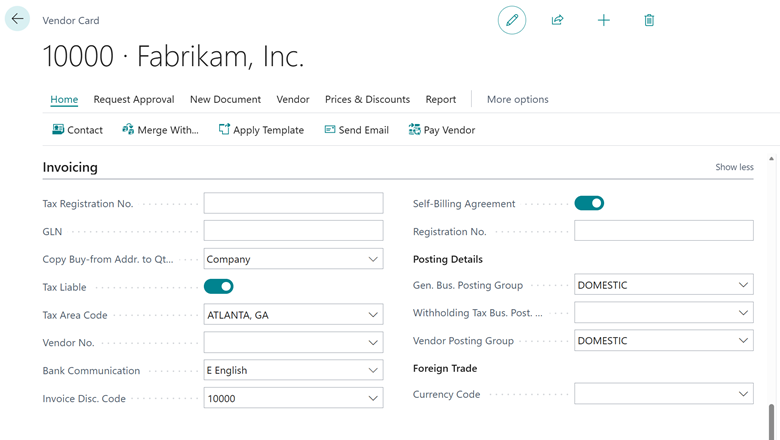Turn off Tax Liable switch
The width and height of the screenshot is (780, 440).
(x=218, y=286)
